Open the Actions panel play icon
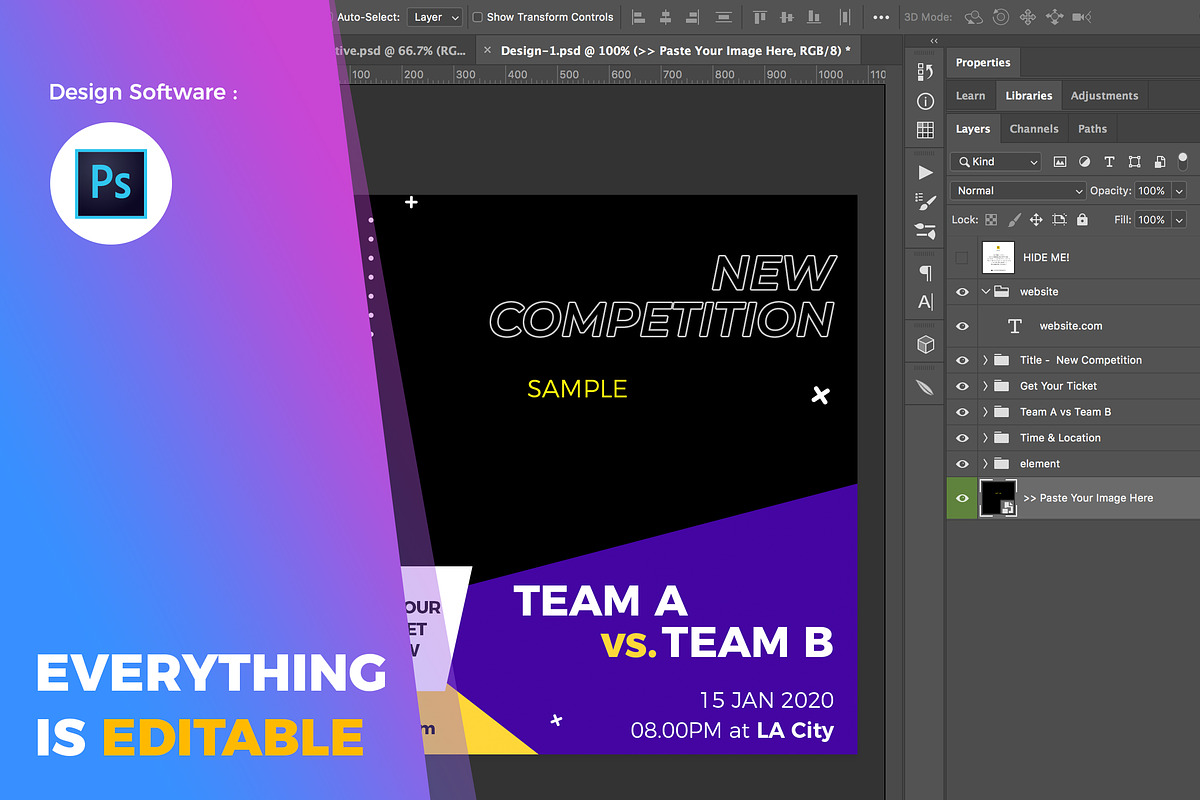Screen dimensions: 1200x800 (925, 172)
